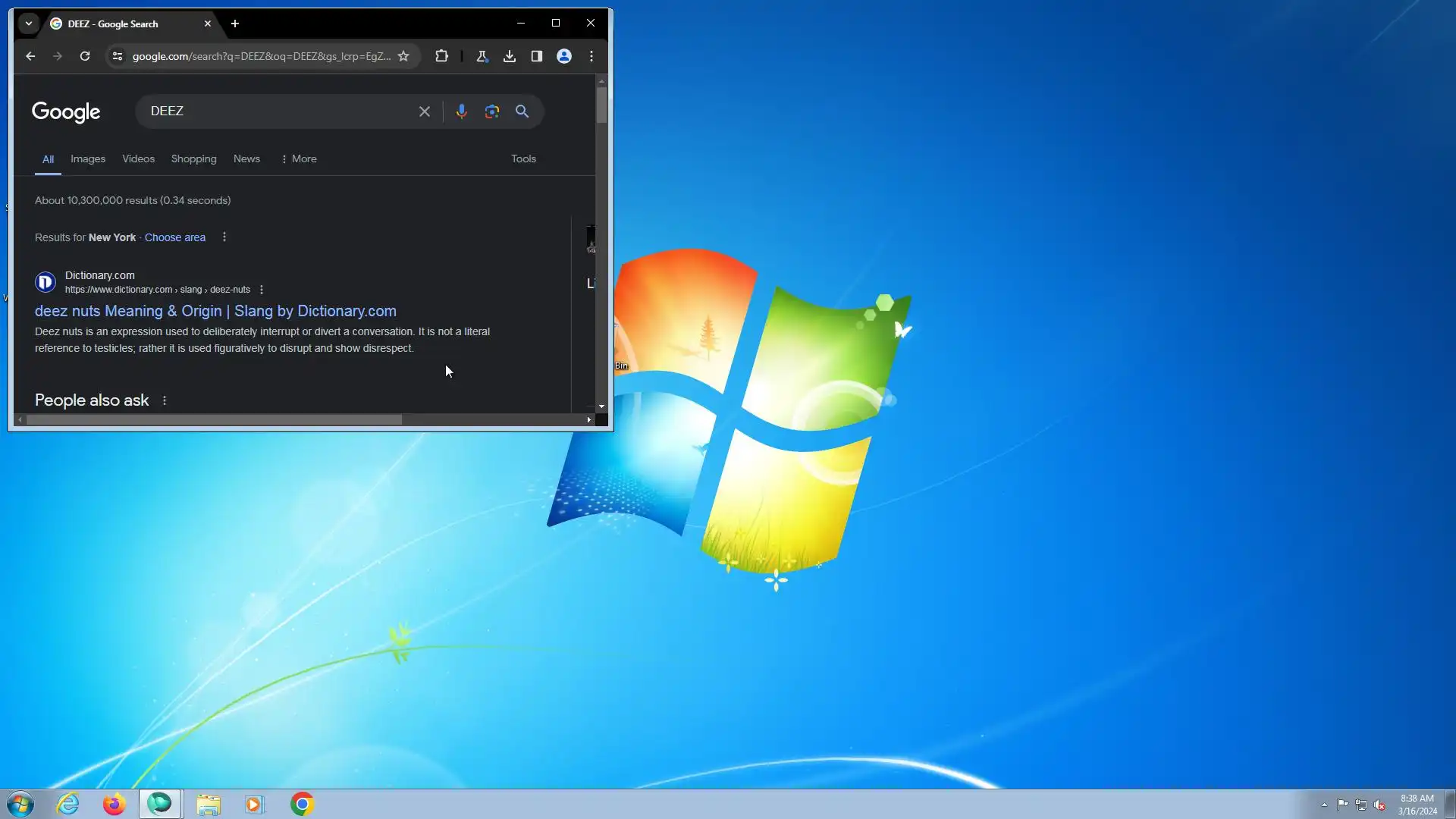The image size is (1456, 819).
Task: Click the voice search microphone icon
Action: pos(461,111)
